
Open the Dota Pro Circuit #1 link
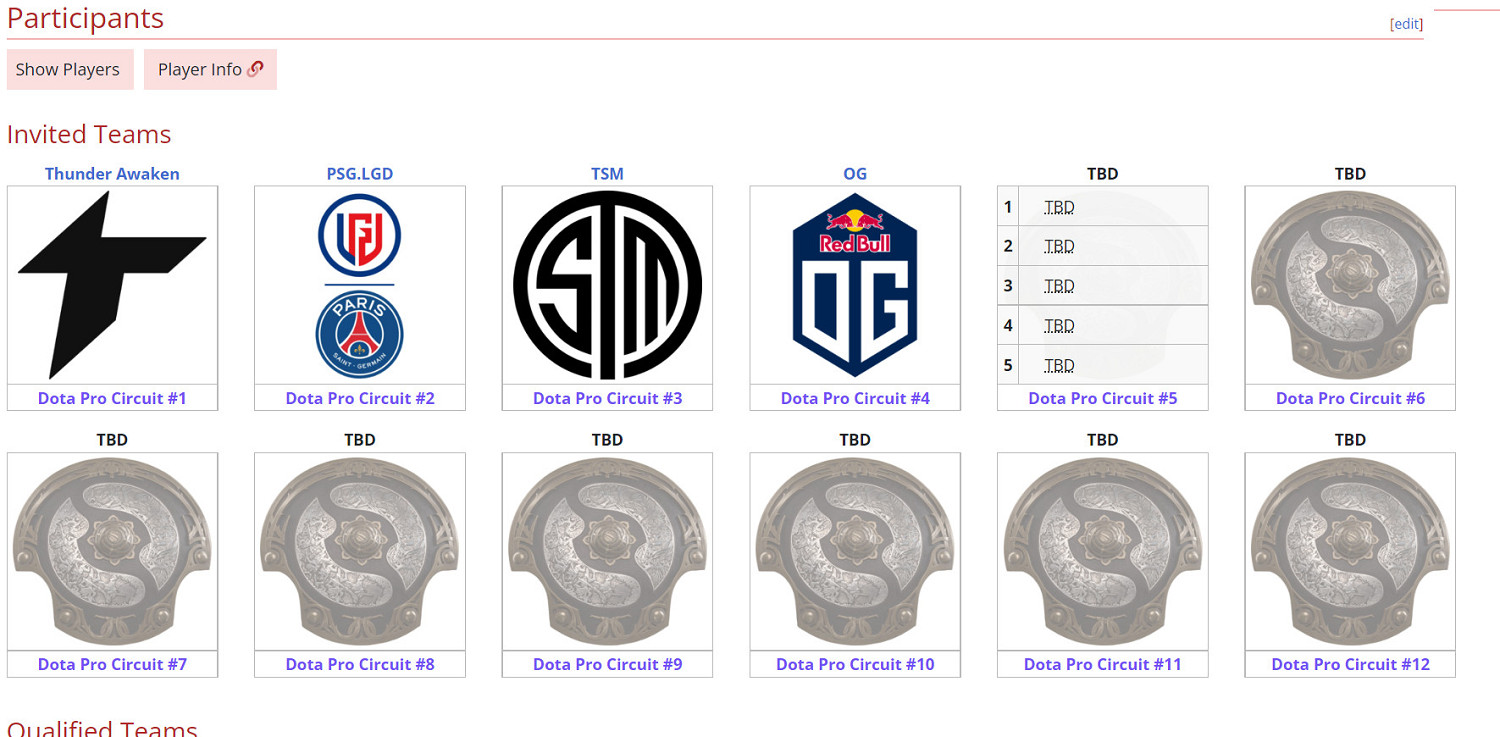click(112, 398)
